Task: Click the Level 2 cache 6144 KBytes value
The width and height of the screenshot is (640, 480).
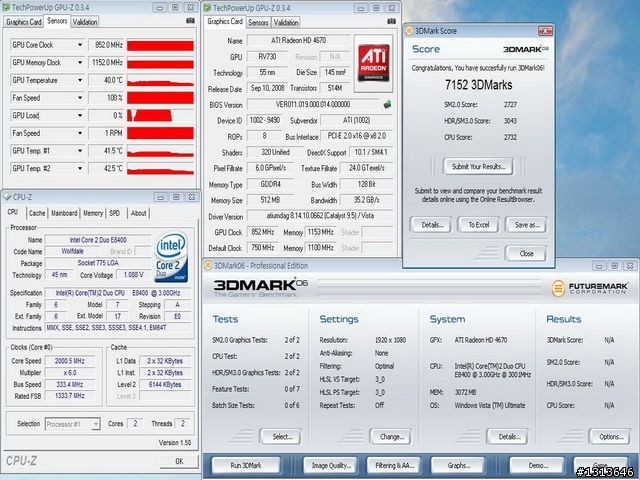Action: click(x=165, y=384)
